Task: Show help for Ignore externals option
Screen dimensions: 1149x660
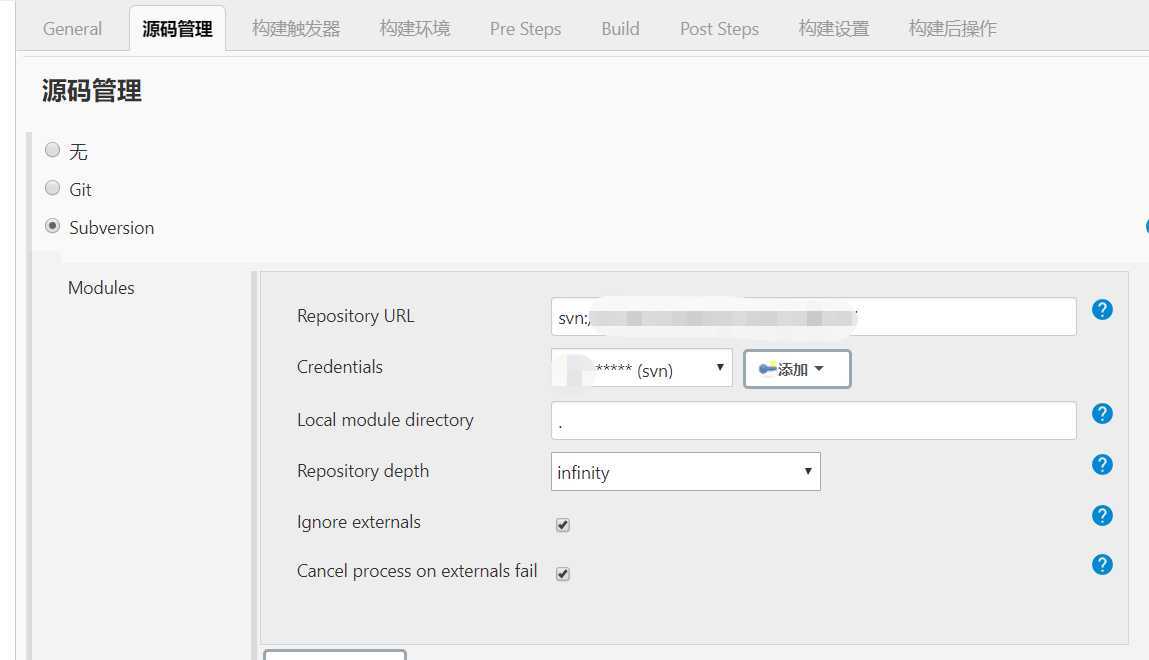Action: click(x=1102, y=516)
